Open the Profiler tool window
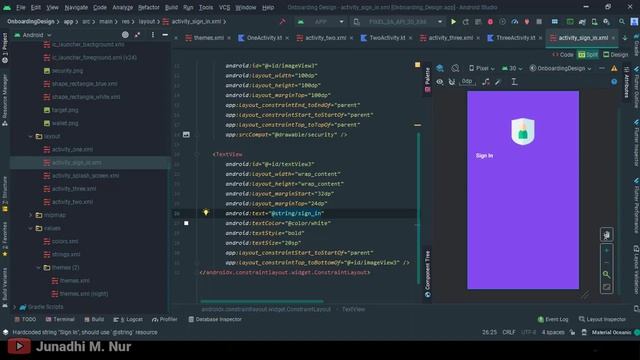Image resolution: width=640 pixels, height=360 pixels. (164, 319)
